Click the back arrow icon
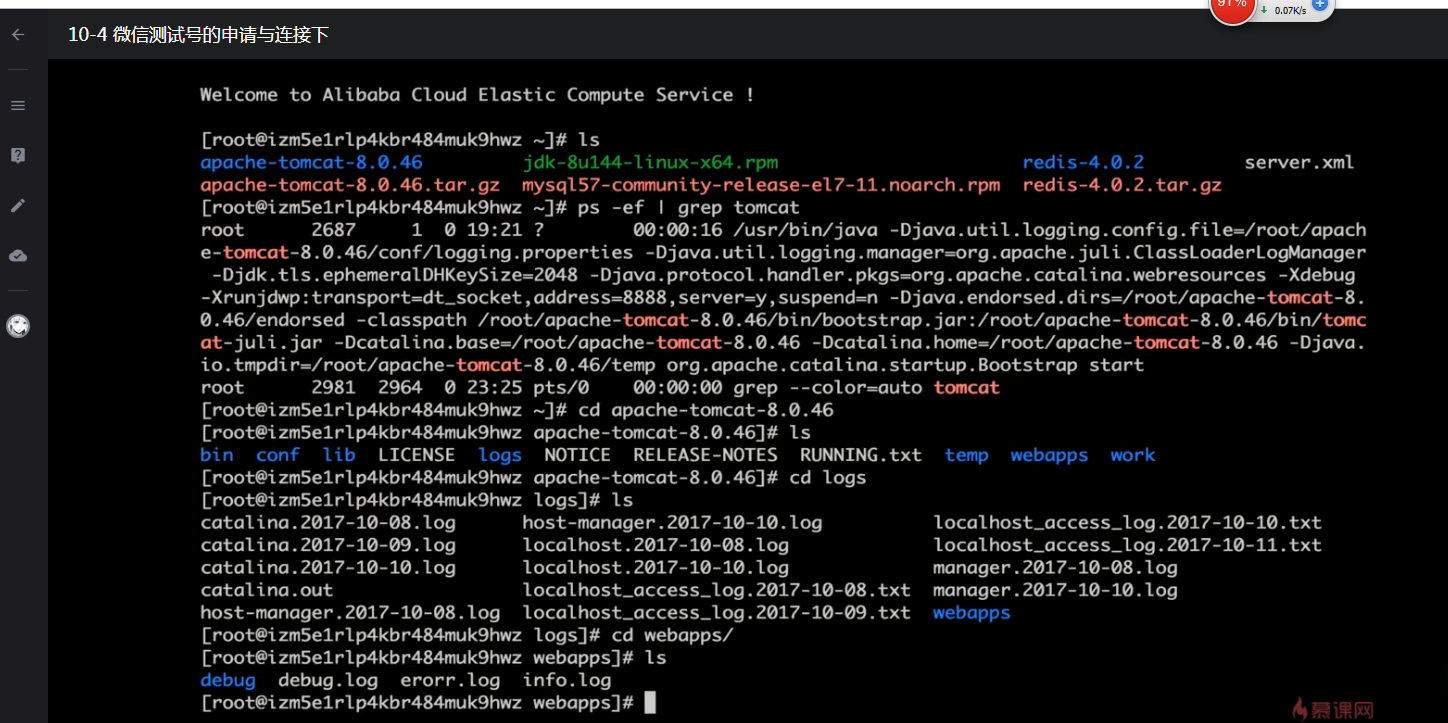Viewport: 1448px width, 723px height. point(17,34)
